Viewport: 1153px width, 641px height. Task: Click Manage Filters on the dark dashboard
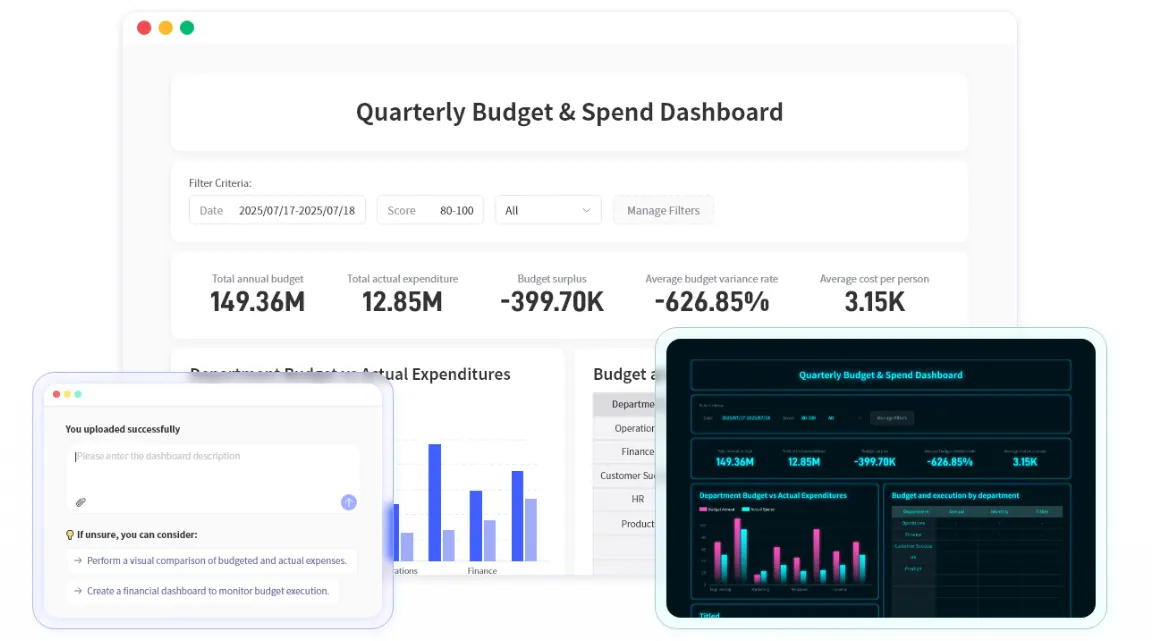click(x=891, y=417)
